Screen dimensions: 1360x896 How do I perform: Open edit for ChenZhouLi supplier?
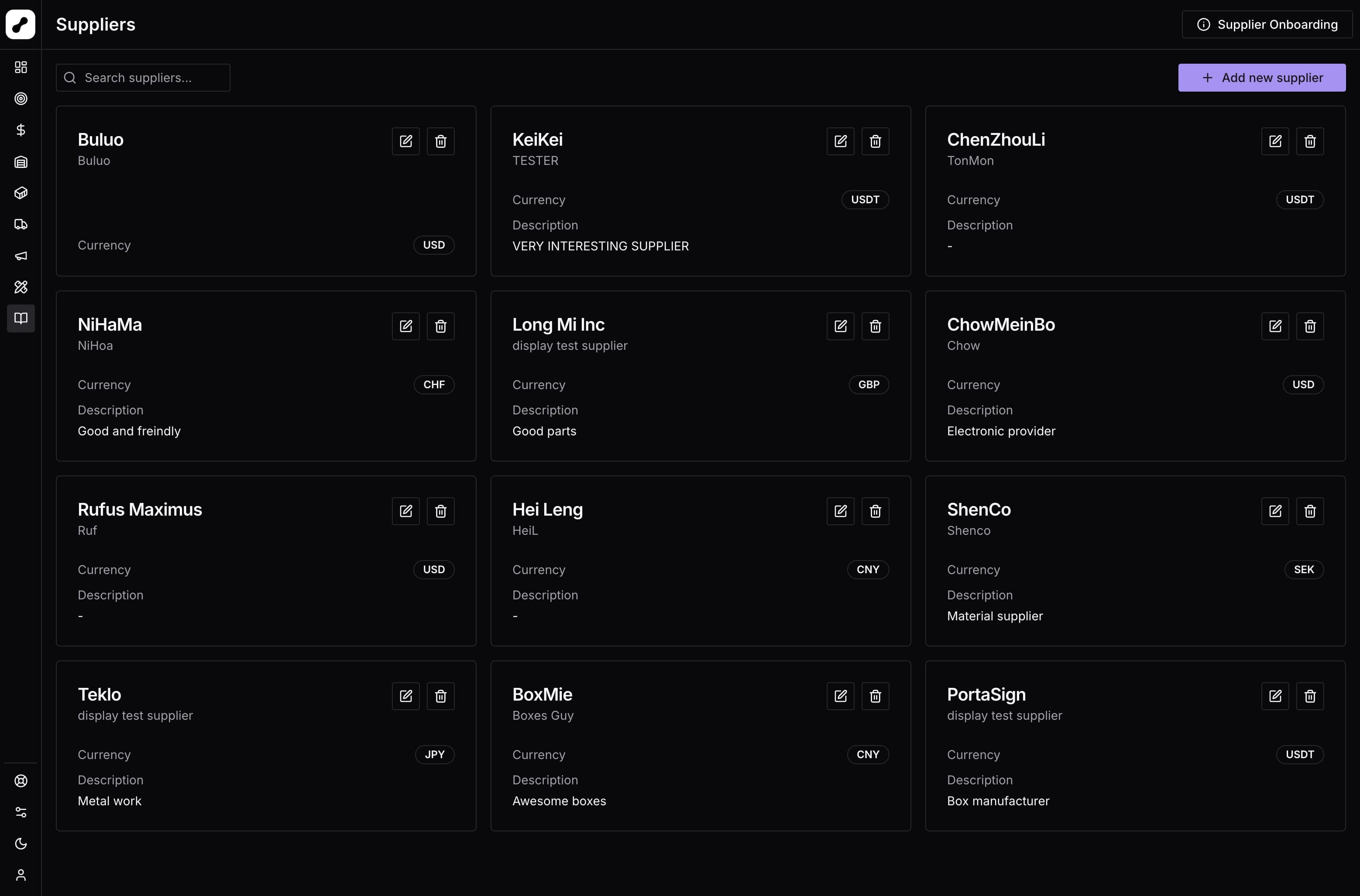click(1275, 141)
